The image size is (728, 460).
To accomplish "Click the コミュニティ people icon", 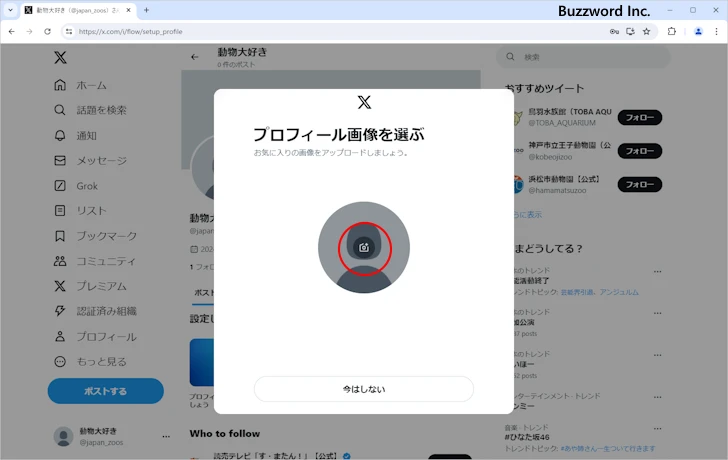I will pyautogui.click(x=60, y=261).
